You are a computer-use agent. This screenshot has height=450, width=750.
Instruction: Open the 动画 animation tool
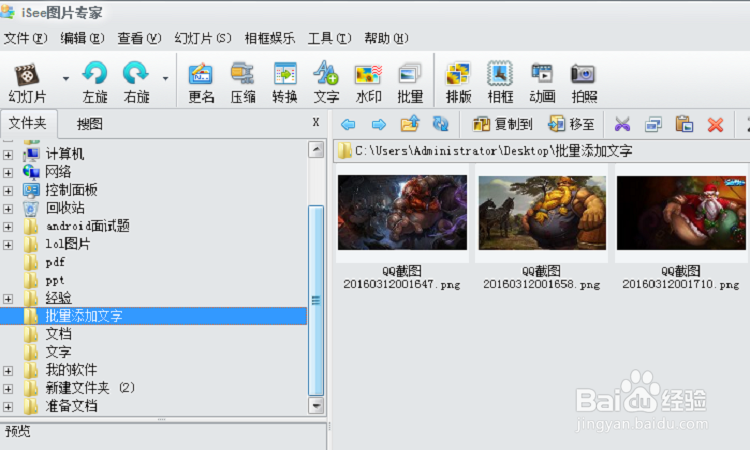click(542, 82)
